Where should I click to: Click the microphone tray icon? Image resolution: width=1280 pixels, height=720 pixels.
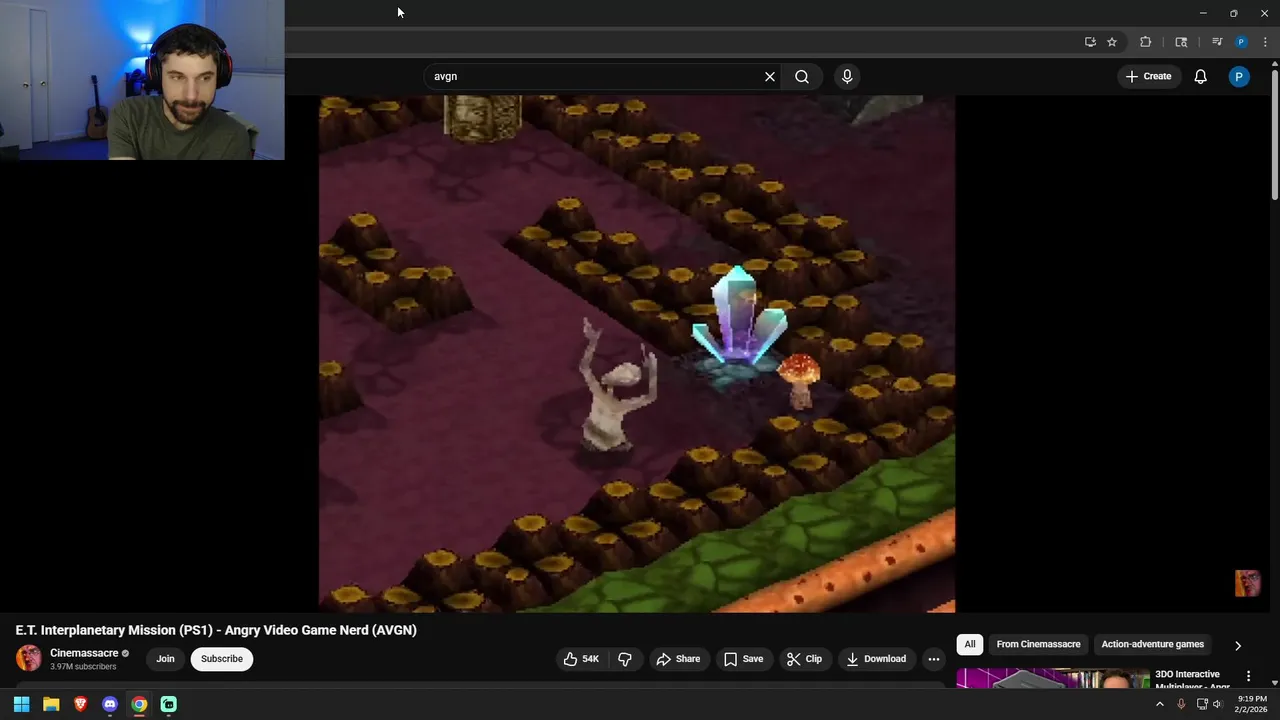point(1181,704)
